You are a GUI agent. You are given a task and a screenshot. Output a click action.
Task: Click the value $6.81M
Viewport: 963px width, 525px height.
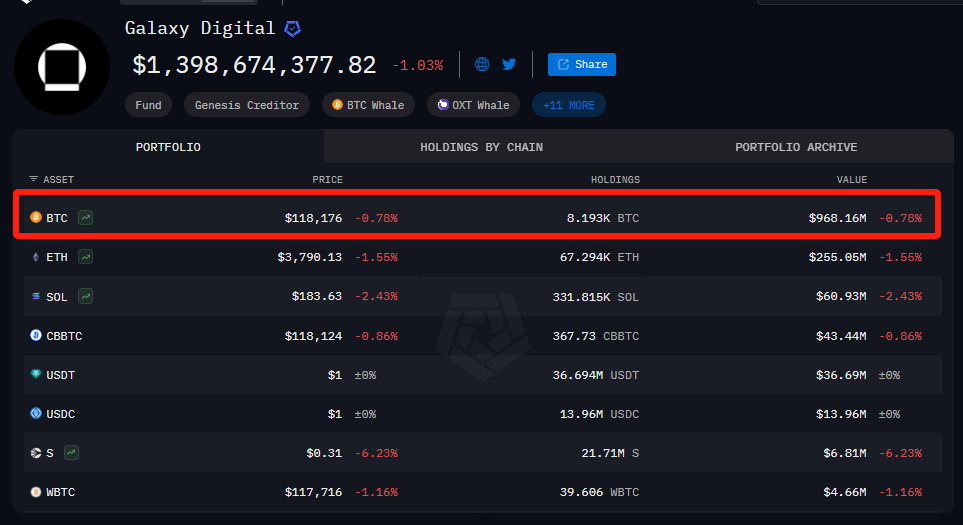point(845,453)
